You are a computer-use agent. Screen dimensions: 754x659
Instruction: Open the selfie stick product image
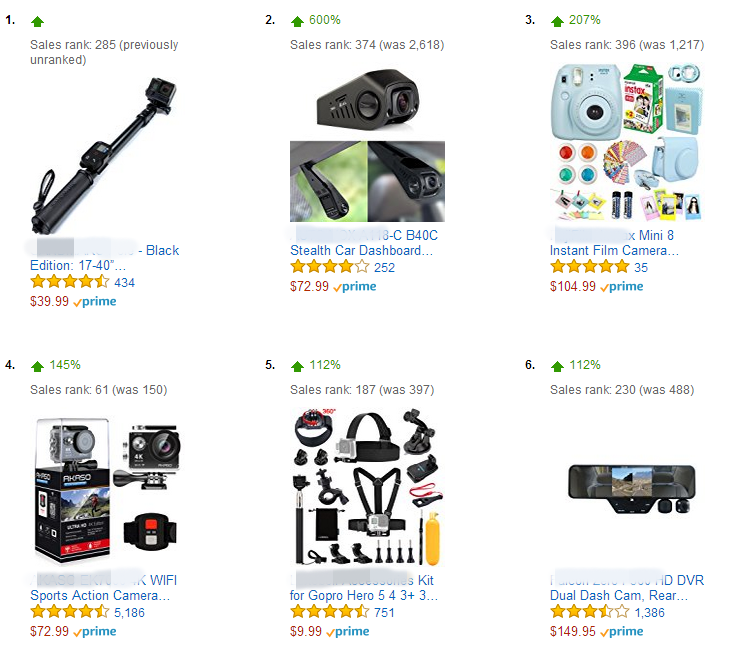click(104, 155)
